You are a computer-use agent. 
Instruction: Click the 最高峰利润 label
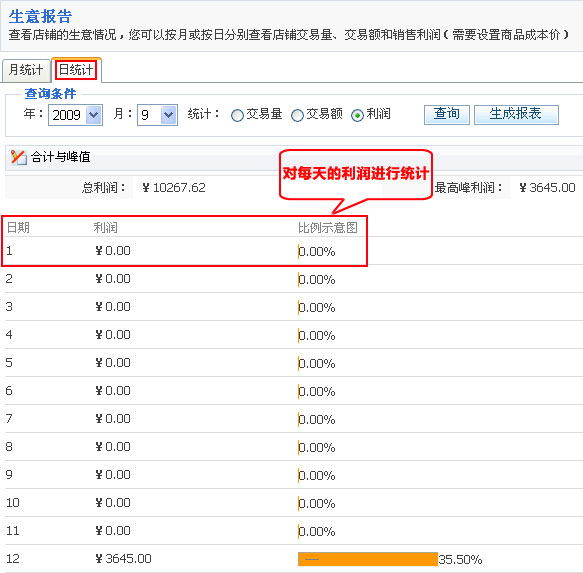point(468,188)
